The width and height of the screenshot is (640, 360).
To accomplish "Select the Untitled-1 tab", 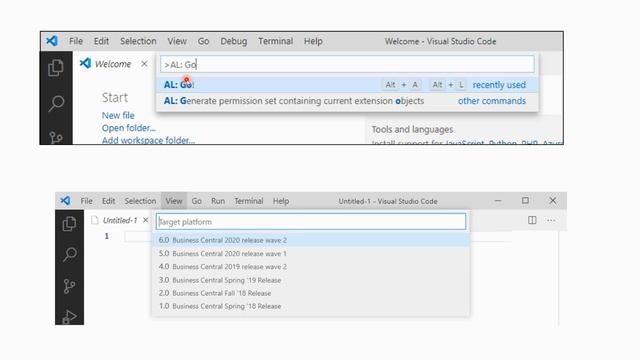I will pyautogui.click(x=120, y=220).
